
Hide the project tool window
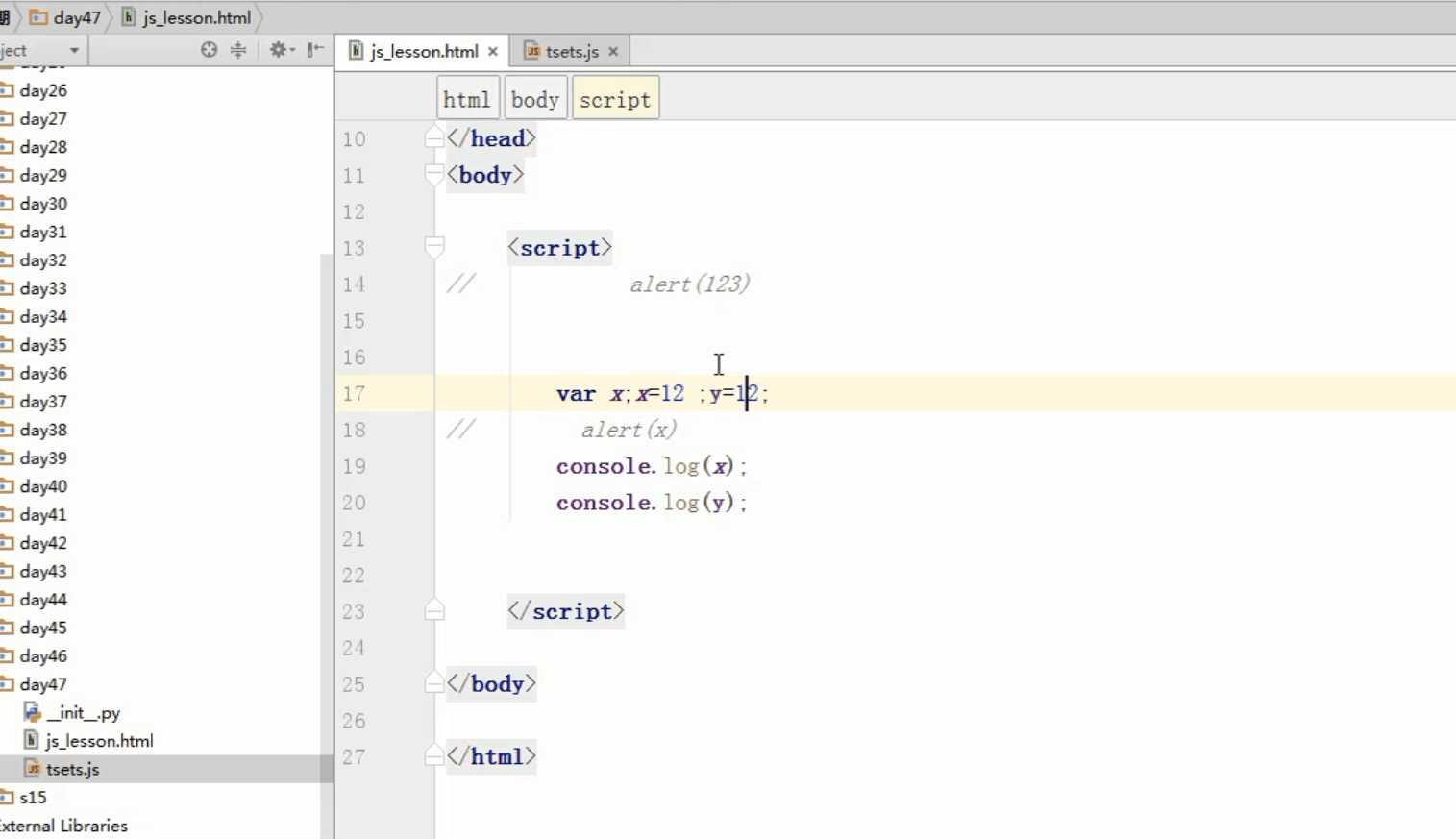[x=315, y=50]
